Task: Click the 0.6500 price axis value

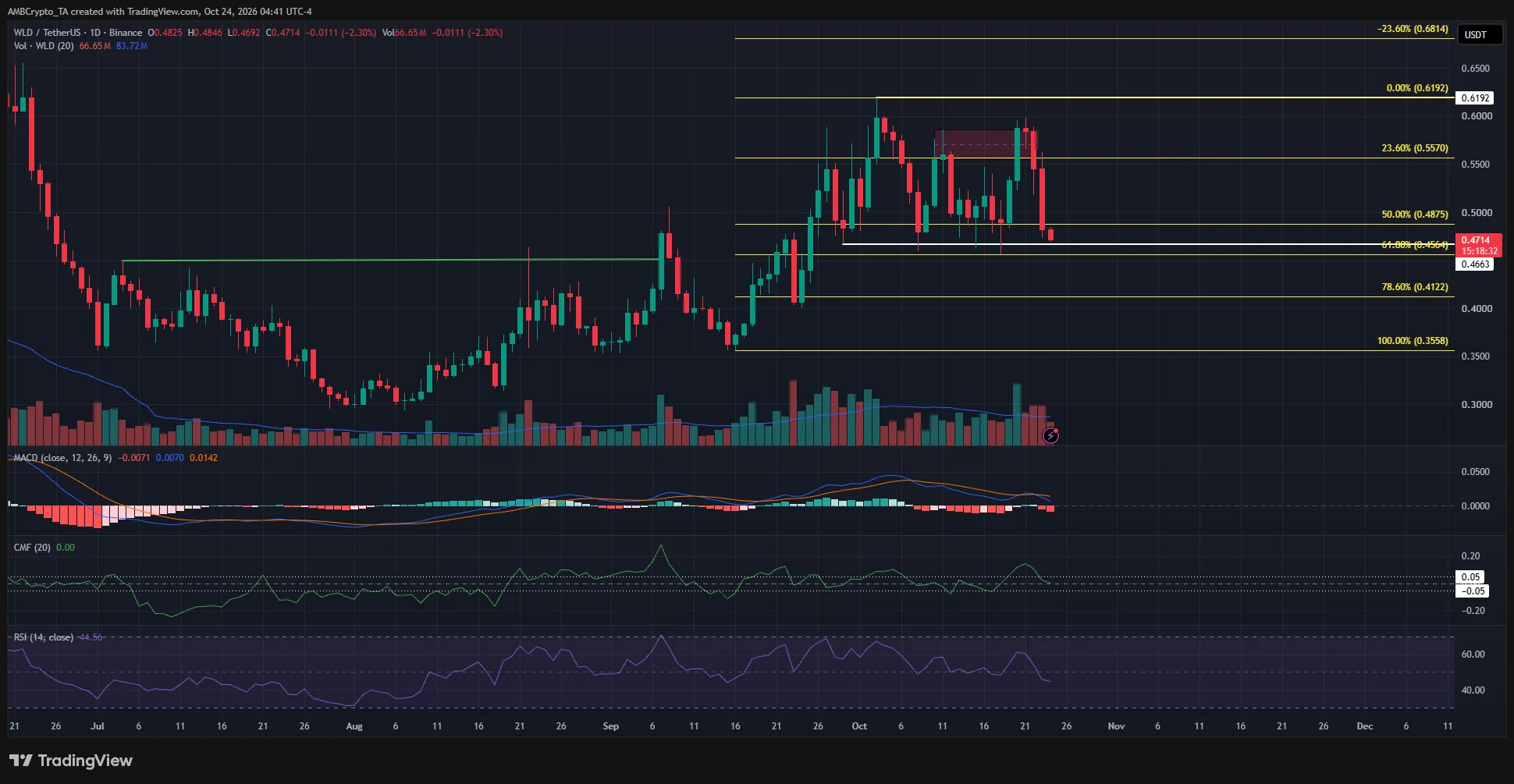Action: pyautogui.click(x=1476, y=69)
